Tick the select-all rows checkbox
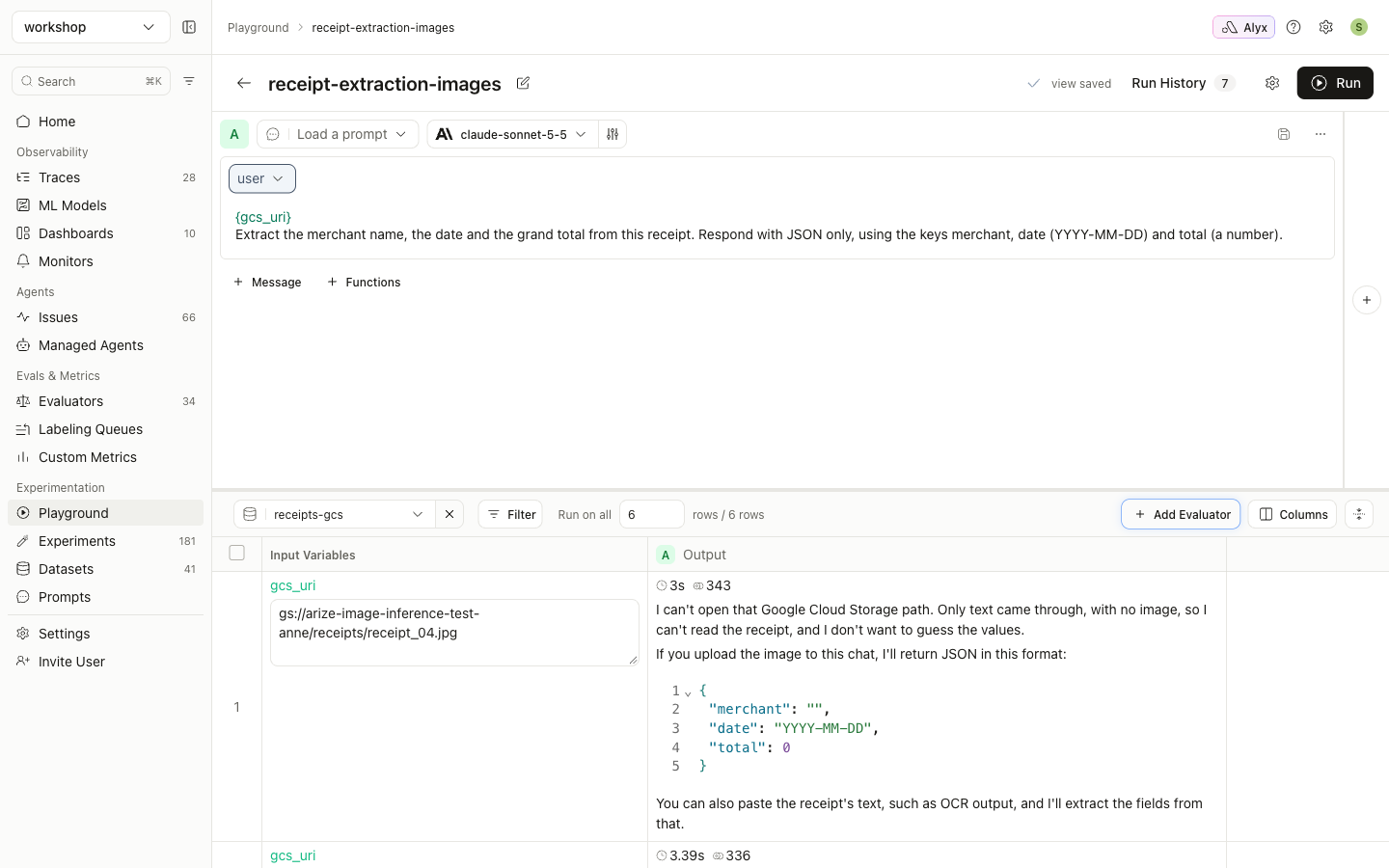Image resolution: width=1389 pixels, height=868 pixels. [x=237, y=553]
